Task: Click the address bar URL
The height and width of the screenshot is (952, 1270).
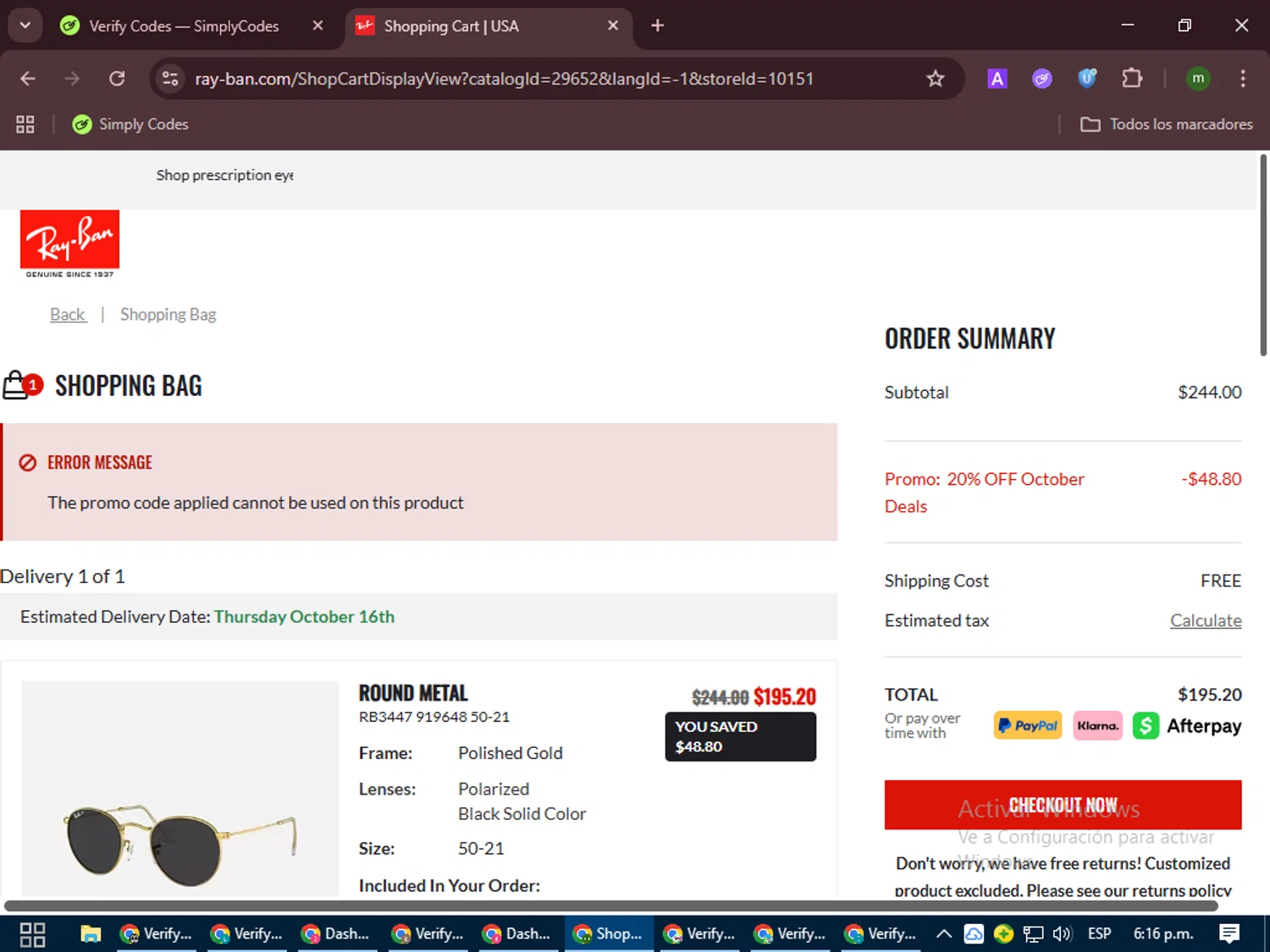Action: tap(504, 79)
